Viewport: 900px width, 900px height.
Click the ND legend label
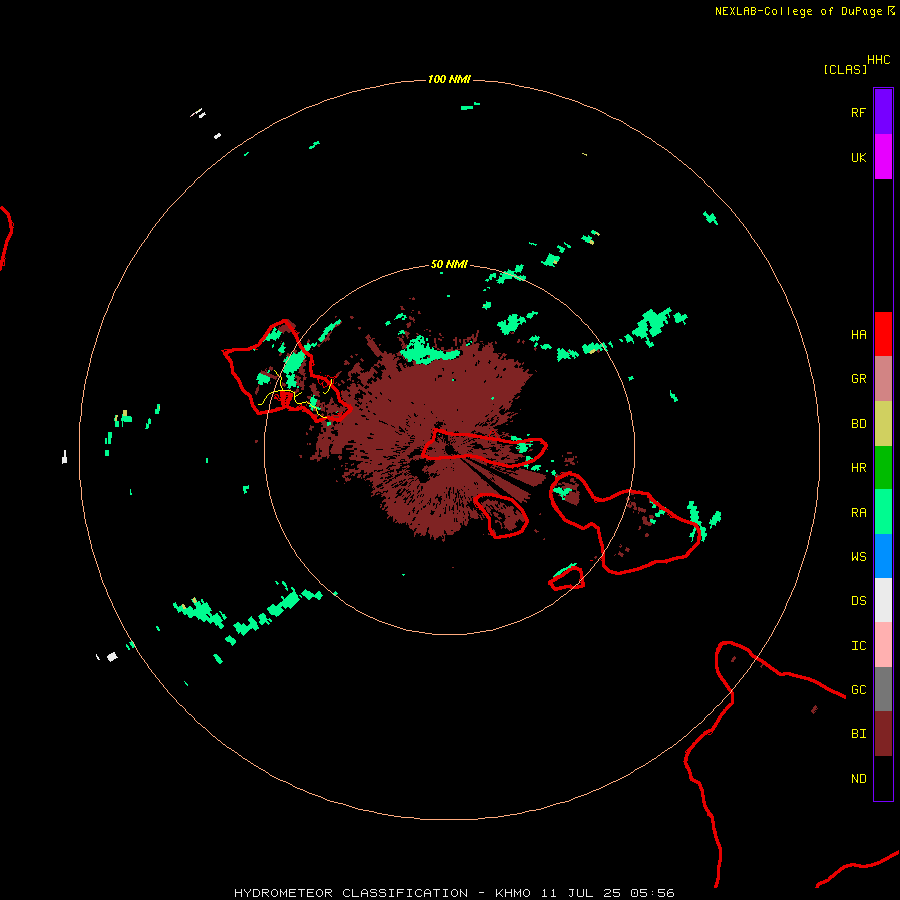(x=858, y=779)
